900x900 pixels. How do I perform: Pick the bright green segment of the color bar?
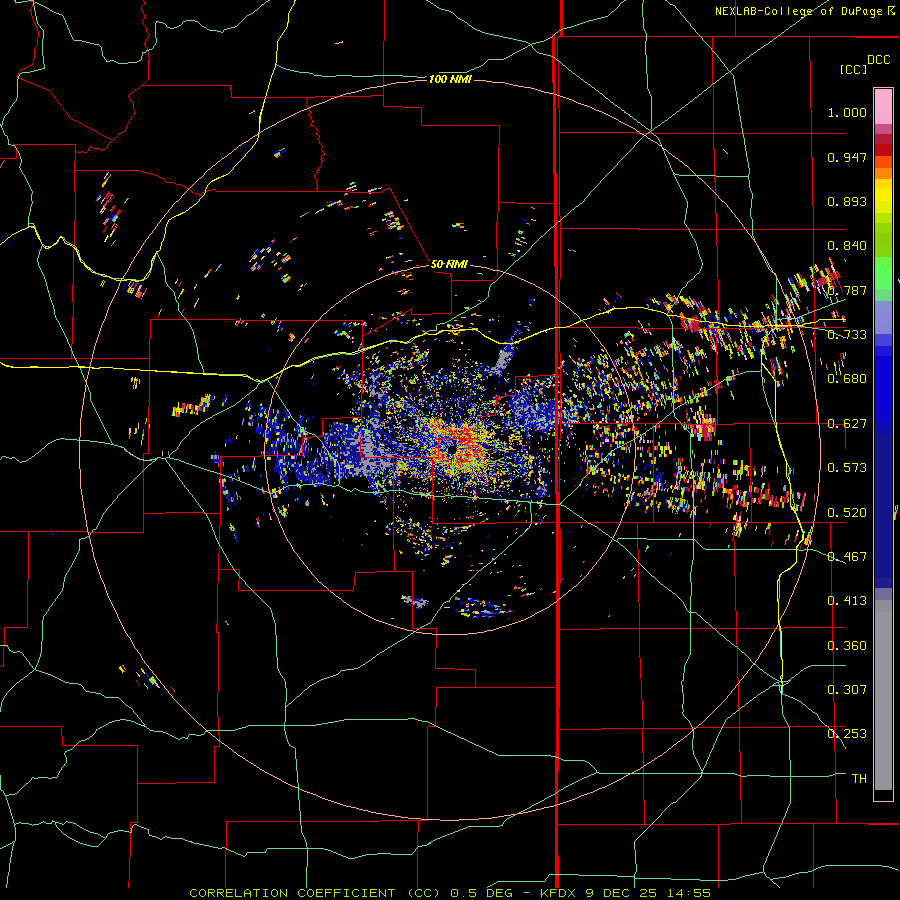(x=883, y=273)
